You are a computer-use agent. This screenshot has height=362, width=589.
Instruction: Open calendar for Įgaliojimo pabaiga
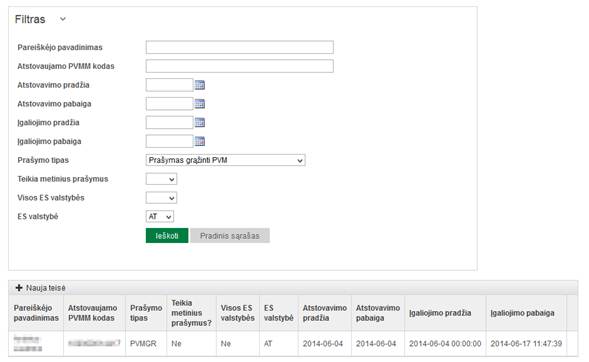(x=200, y=142)
